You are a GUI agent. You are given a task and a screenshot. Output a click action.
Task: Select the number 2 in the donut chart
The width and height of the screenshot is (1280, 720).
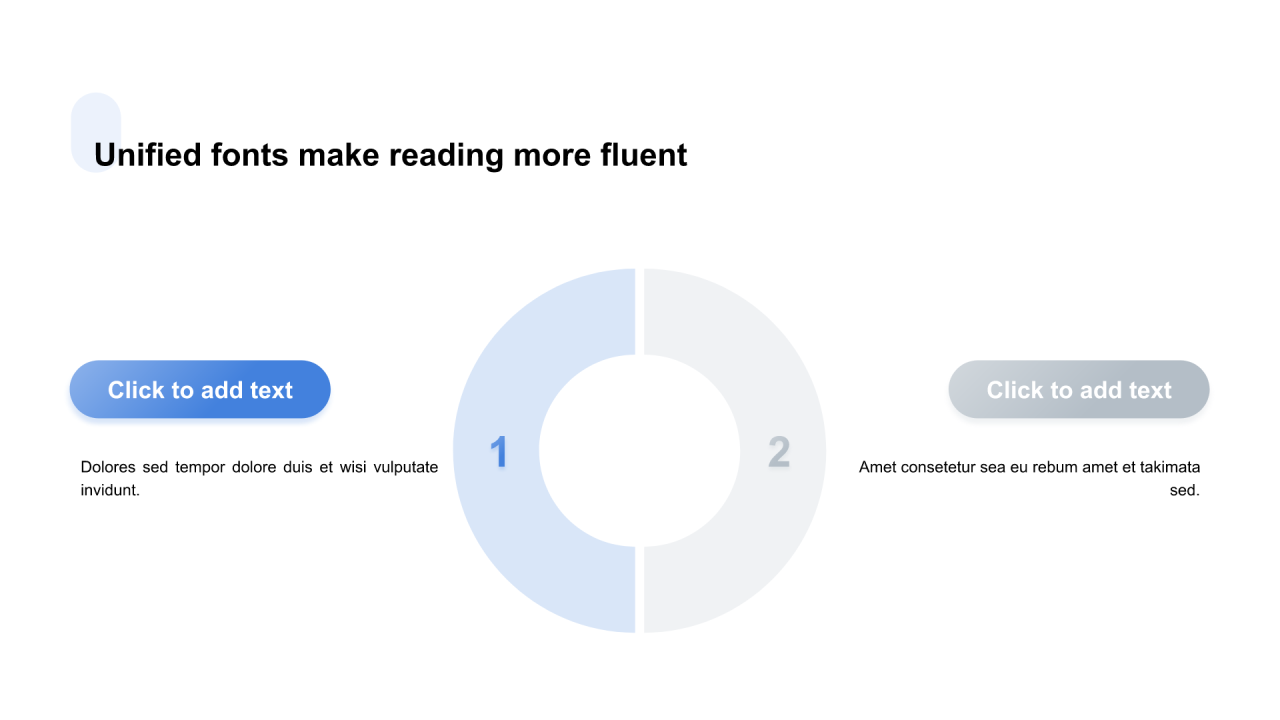(x=779, y=452)
